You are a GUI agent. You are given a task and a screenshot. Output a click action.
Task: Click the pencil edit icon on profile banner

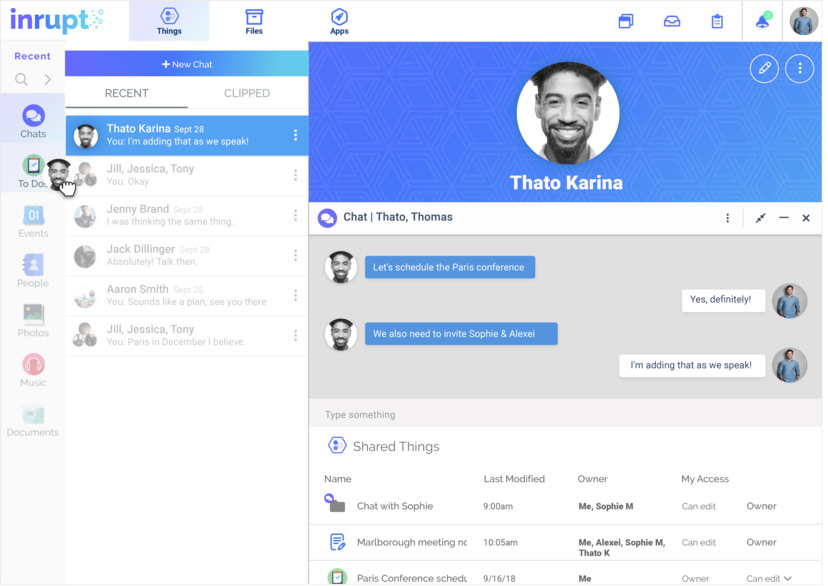coord(764,68)
